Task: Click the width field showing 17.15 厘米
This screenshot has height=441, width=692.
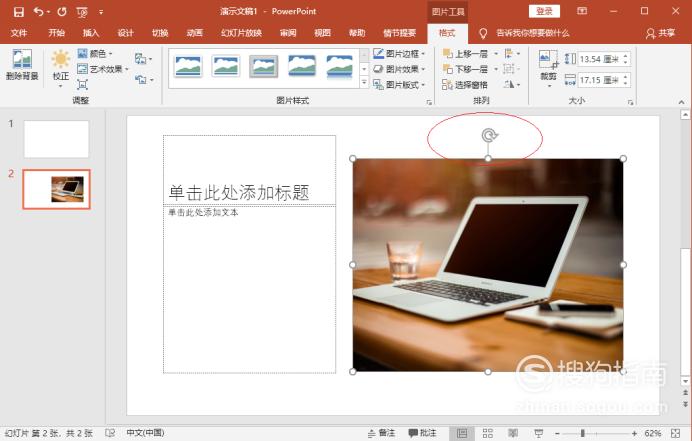Action: [599, 80]
